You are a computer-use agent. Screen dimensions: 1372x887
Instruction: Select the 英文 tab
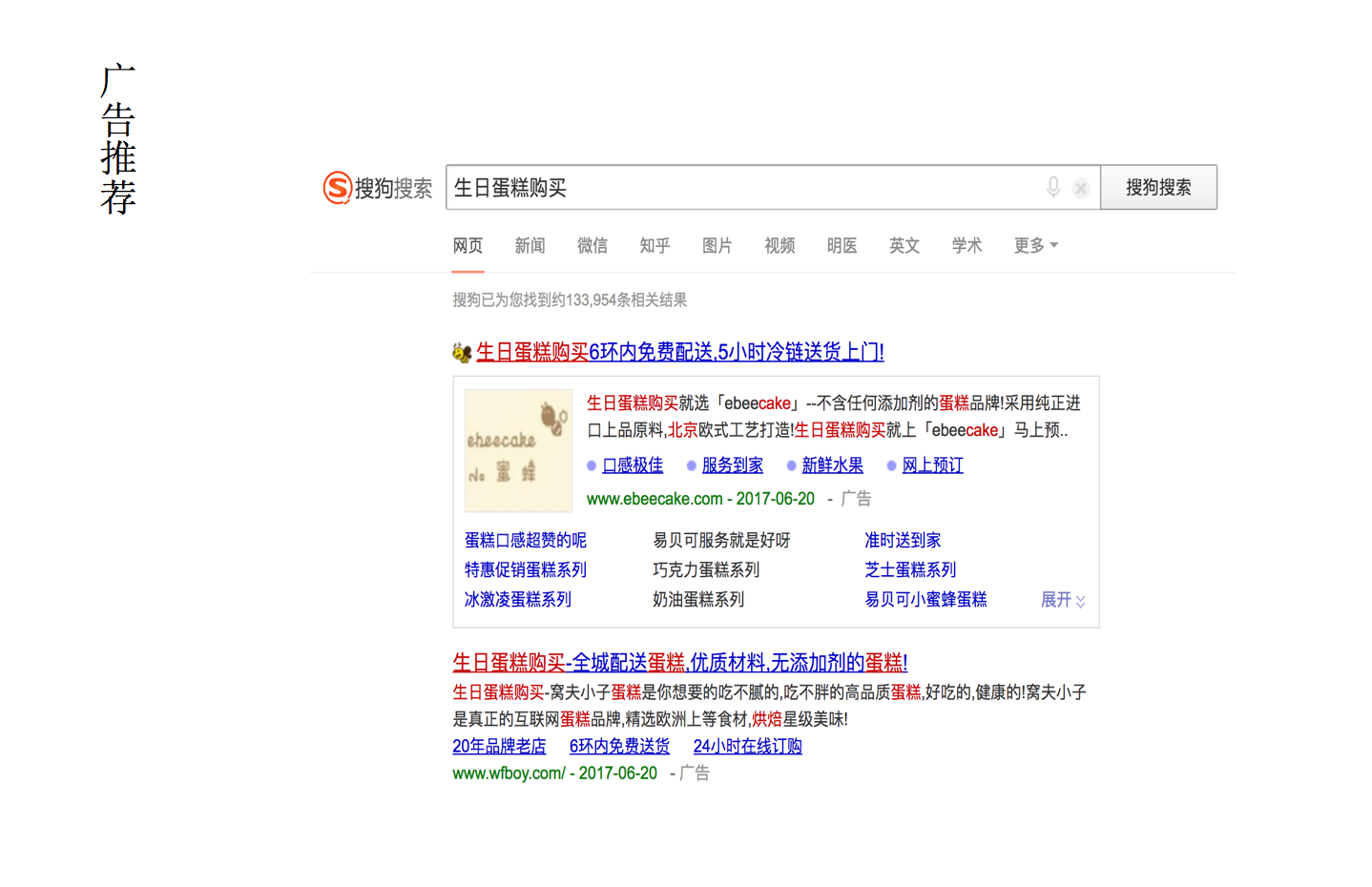coord(904,246)
